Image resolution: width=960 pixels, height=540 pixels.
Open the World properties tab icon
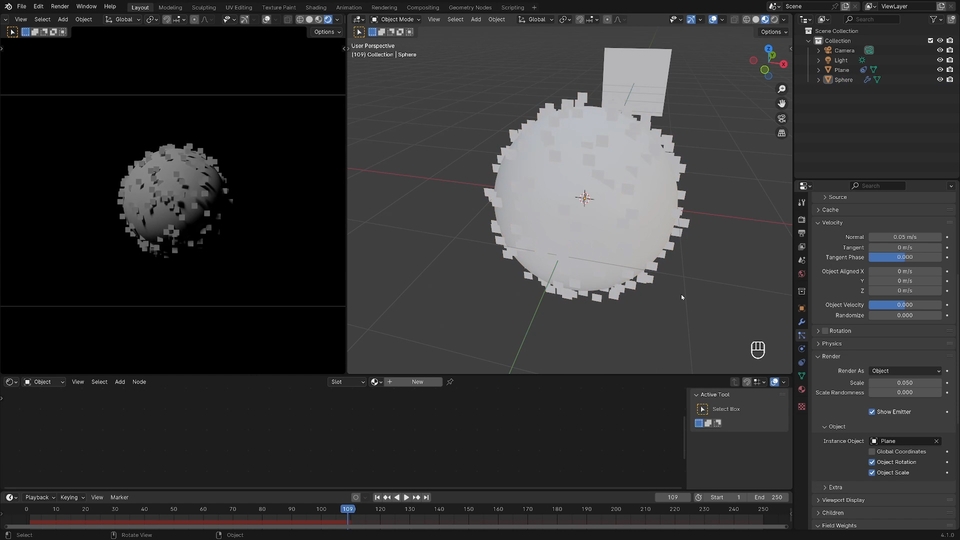coord(801,274)
